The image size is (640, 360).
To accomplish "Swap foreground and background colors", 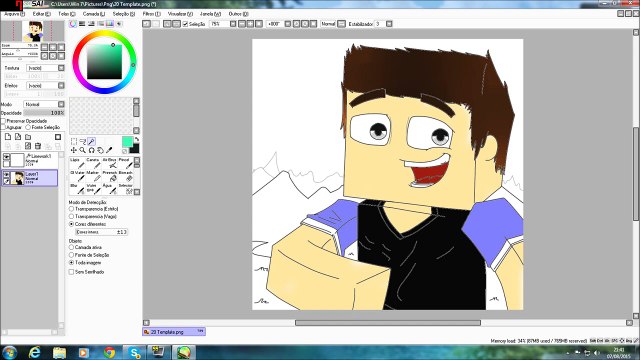I will tap(136, 140).
